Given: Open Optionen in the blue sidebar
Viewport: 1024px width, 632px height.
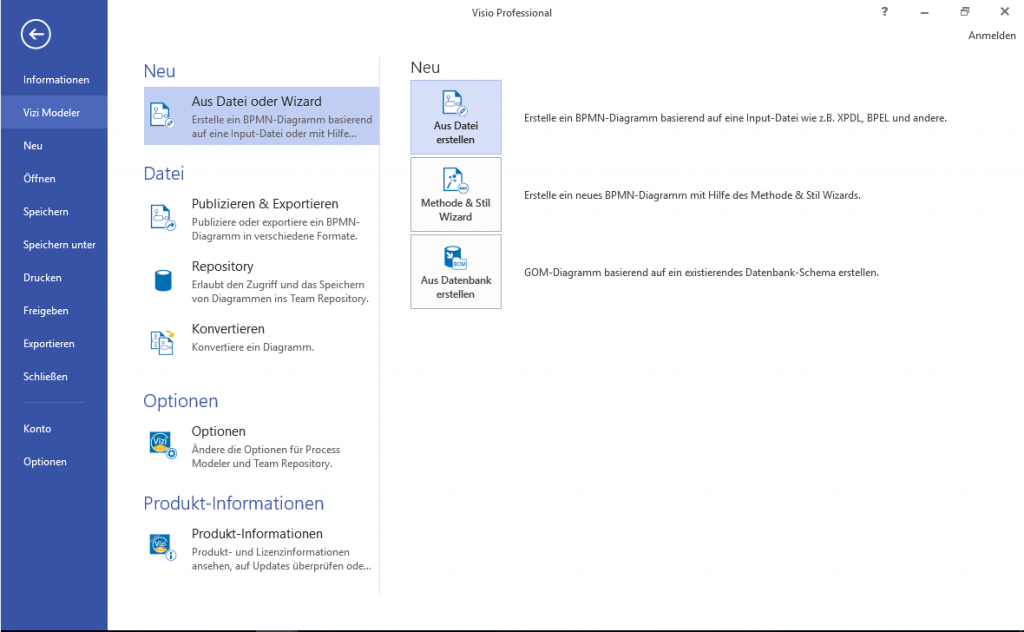Looking at the screenshot, I should 44,462.
